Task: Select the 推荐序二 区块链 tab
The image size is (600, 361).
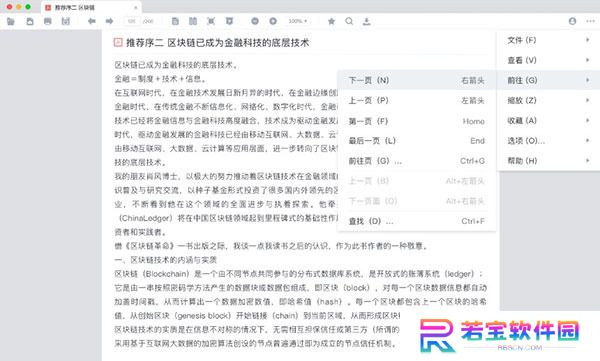Action: (x=91, y=7)
